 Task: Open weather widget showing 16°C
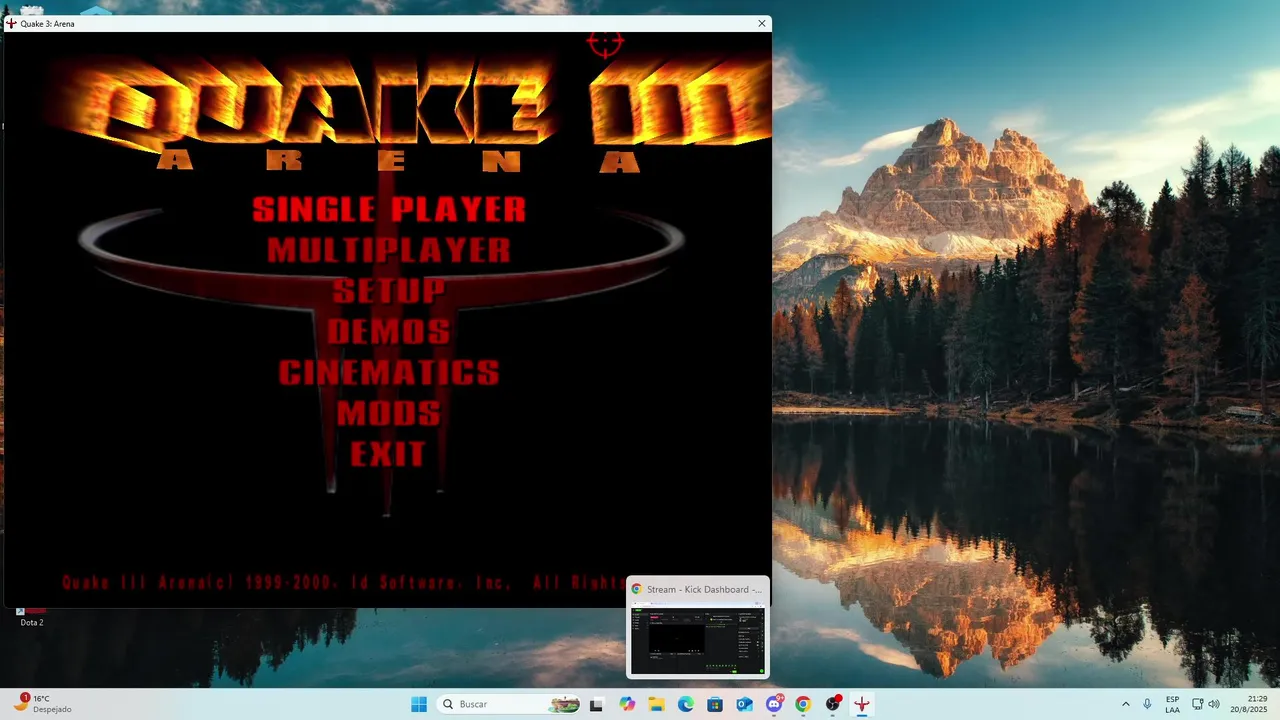[42, 704]
